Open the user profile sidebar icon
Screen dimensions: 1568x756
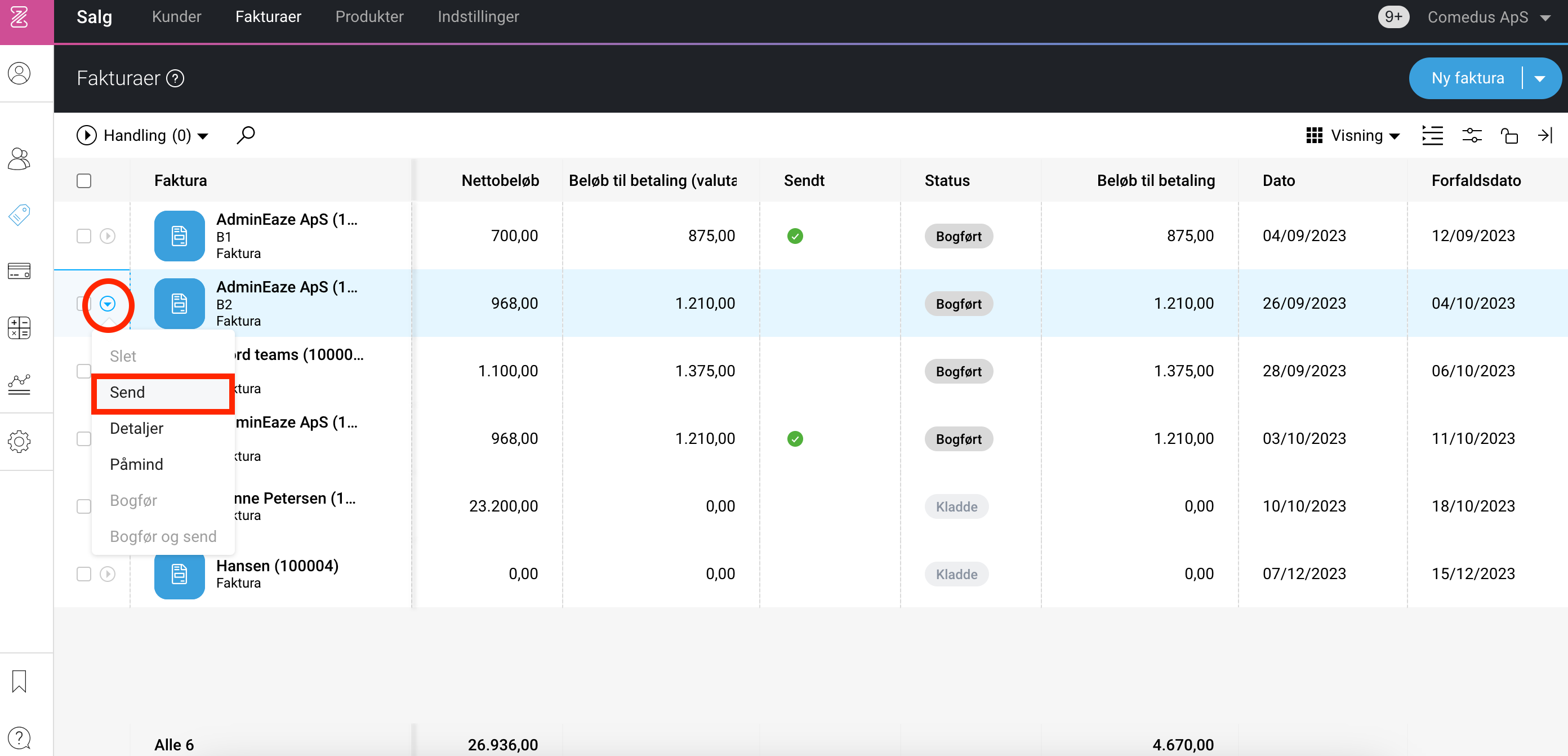click(x=20, y=73)
